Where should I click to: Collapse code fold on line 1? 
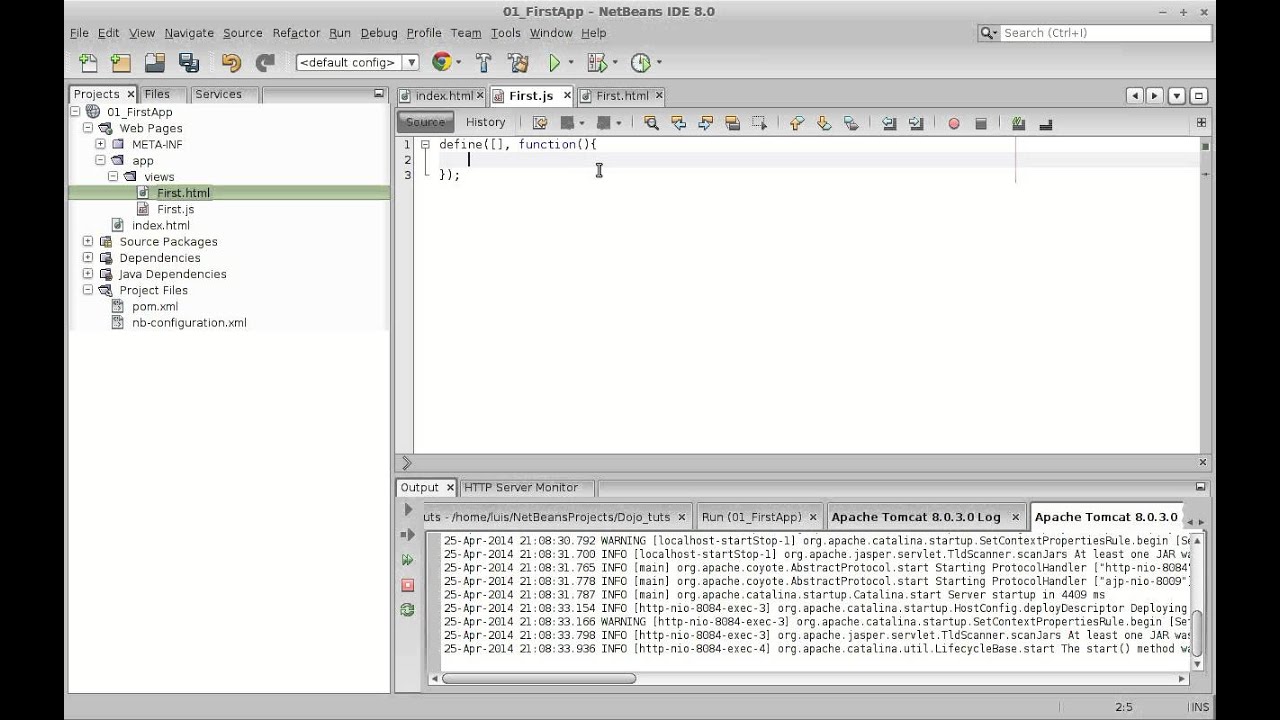tap(425, 144)
